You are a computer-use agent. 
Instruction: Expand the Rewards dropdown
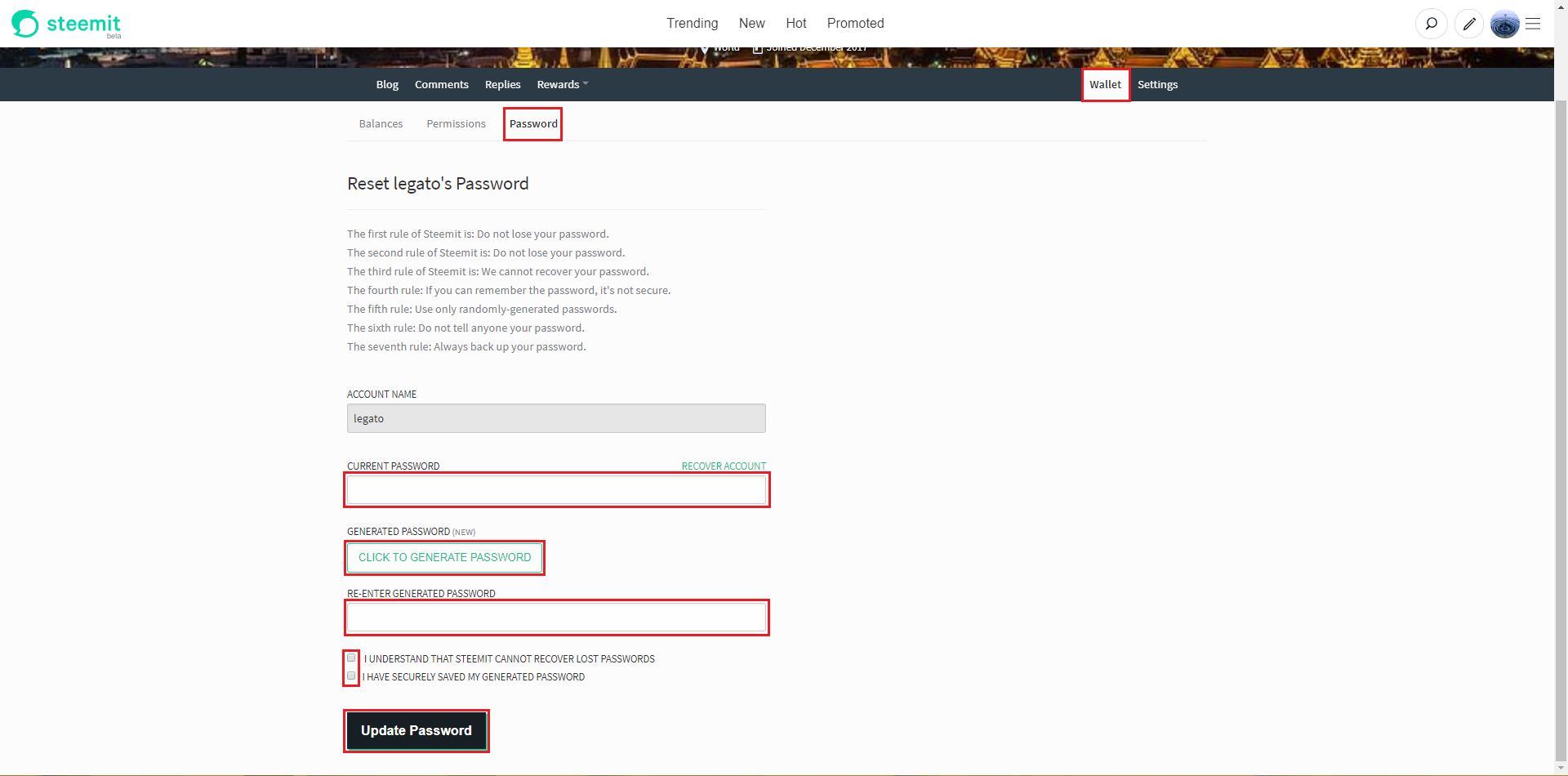click(x=562, y=84)
